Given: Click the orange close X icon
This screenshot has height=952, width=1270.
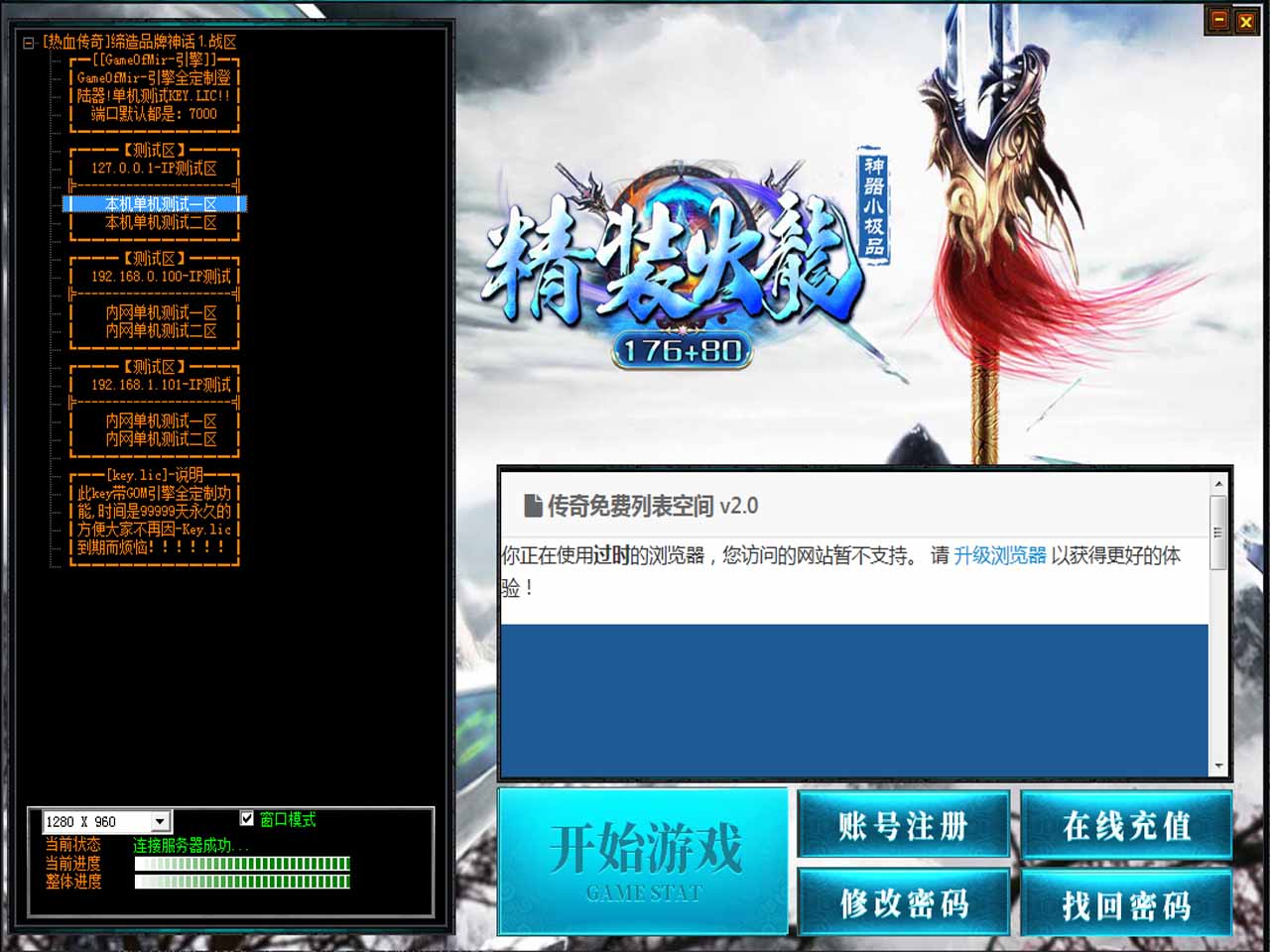Looking at the screenshot, I should click(x=1246, y=21).
